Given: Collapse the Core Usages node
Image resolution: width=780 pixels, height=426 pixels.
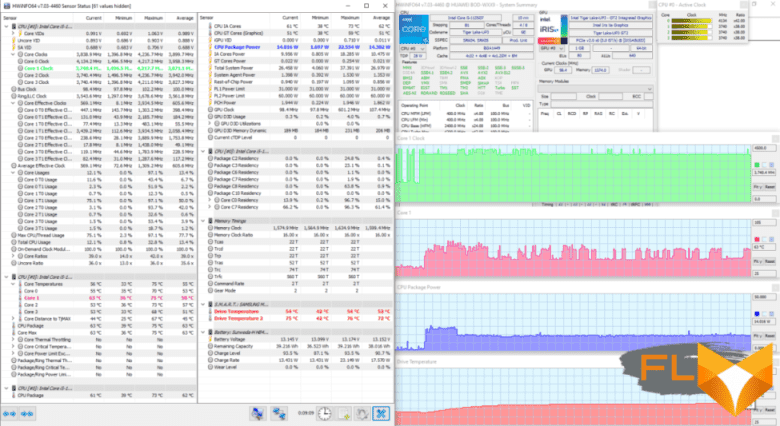Looking at the screenshot, I should click(13, 173).
